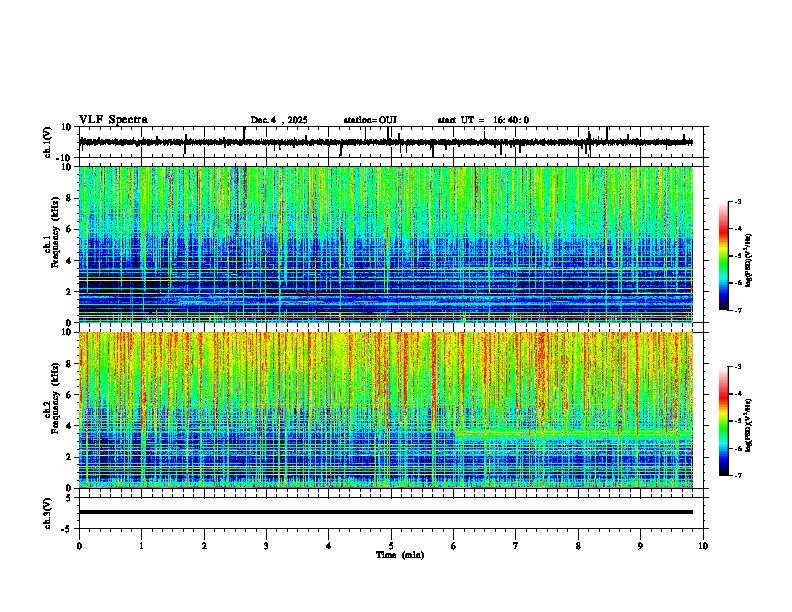Click the "ch.1(V)" axis label
Viewport: 792px width, 612px height.
[x=48, y=142]
